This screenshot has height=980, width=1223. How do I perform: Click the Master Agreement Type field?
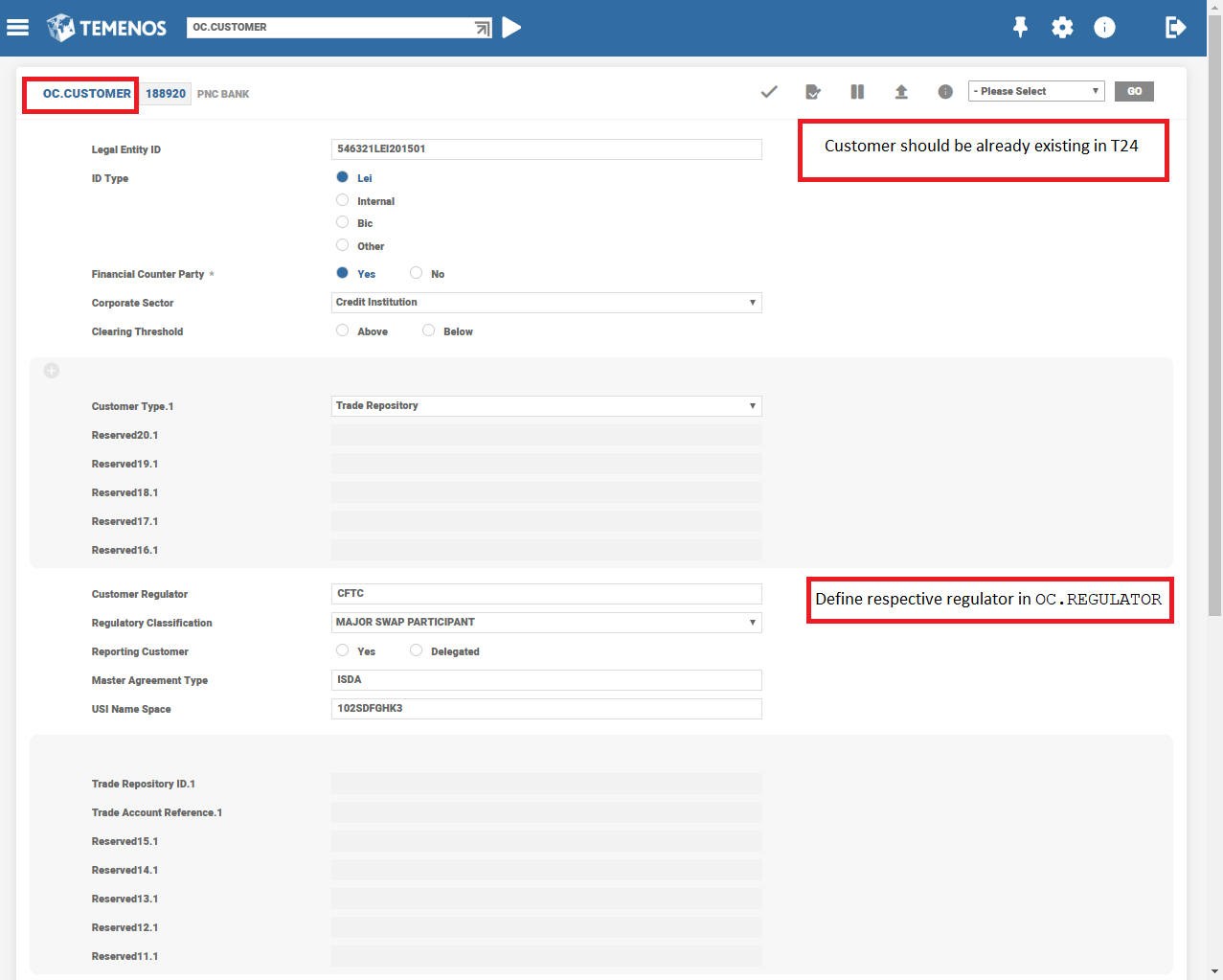coord(546,680)
